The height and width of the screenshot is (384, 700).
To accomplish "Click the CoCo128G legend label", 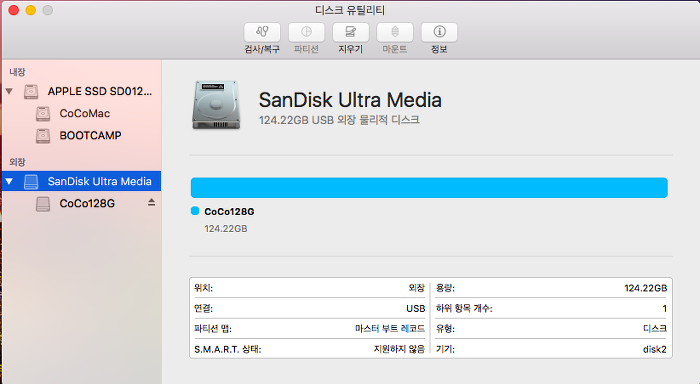I will click(229, 212).
